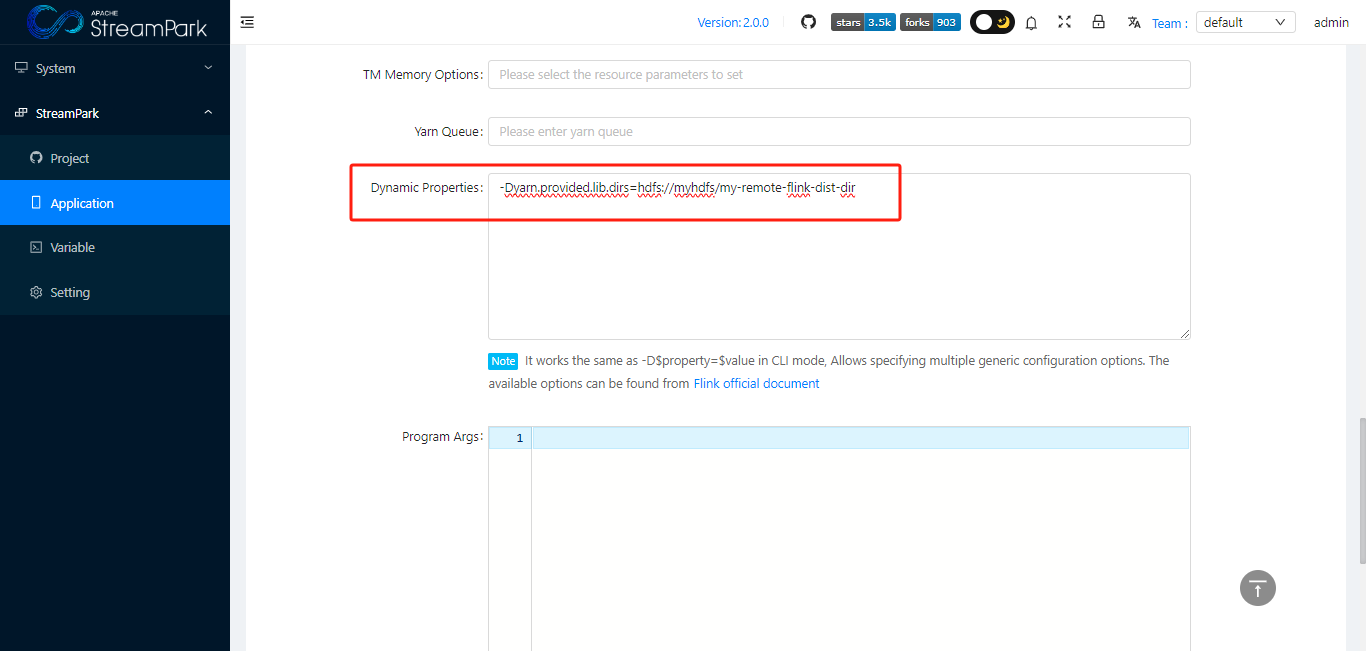
Task: Go to the Project menu item
Action: [70, 158]
